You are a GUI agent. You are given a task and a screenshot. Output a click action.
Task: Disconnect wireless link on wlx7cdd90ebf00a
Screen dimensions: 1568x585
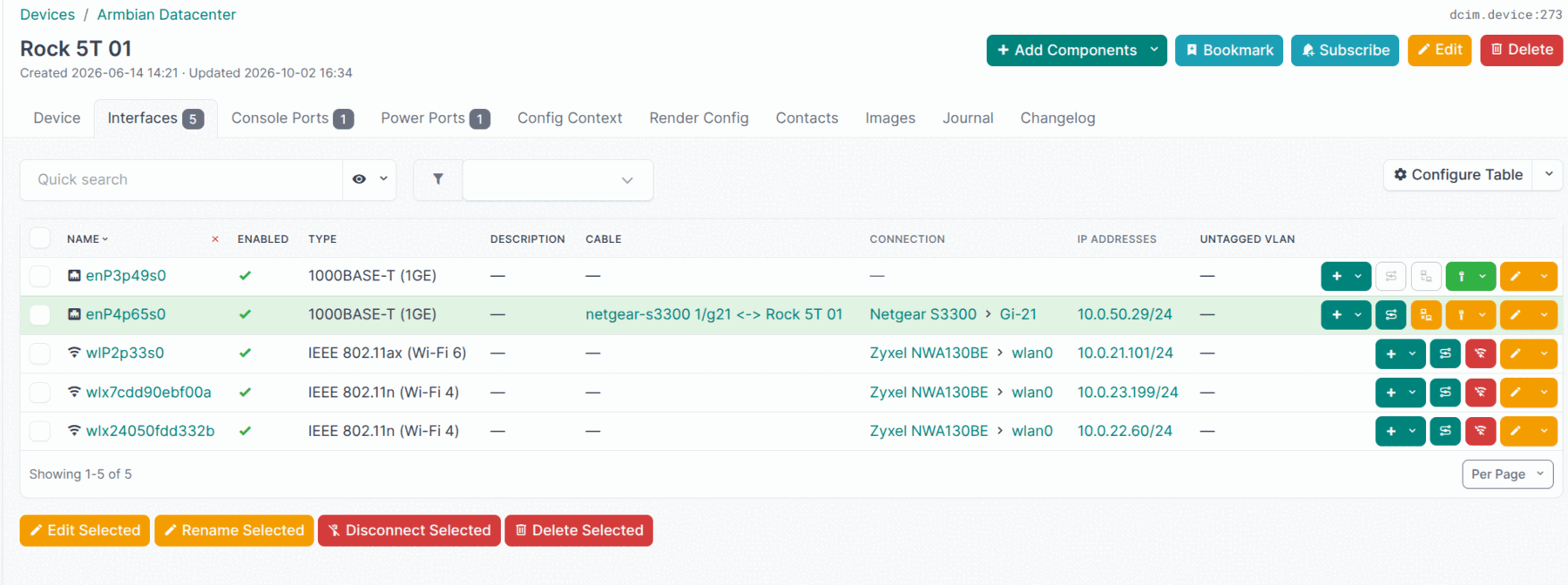point(1480,393)
